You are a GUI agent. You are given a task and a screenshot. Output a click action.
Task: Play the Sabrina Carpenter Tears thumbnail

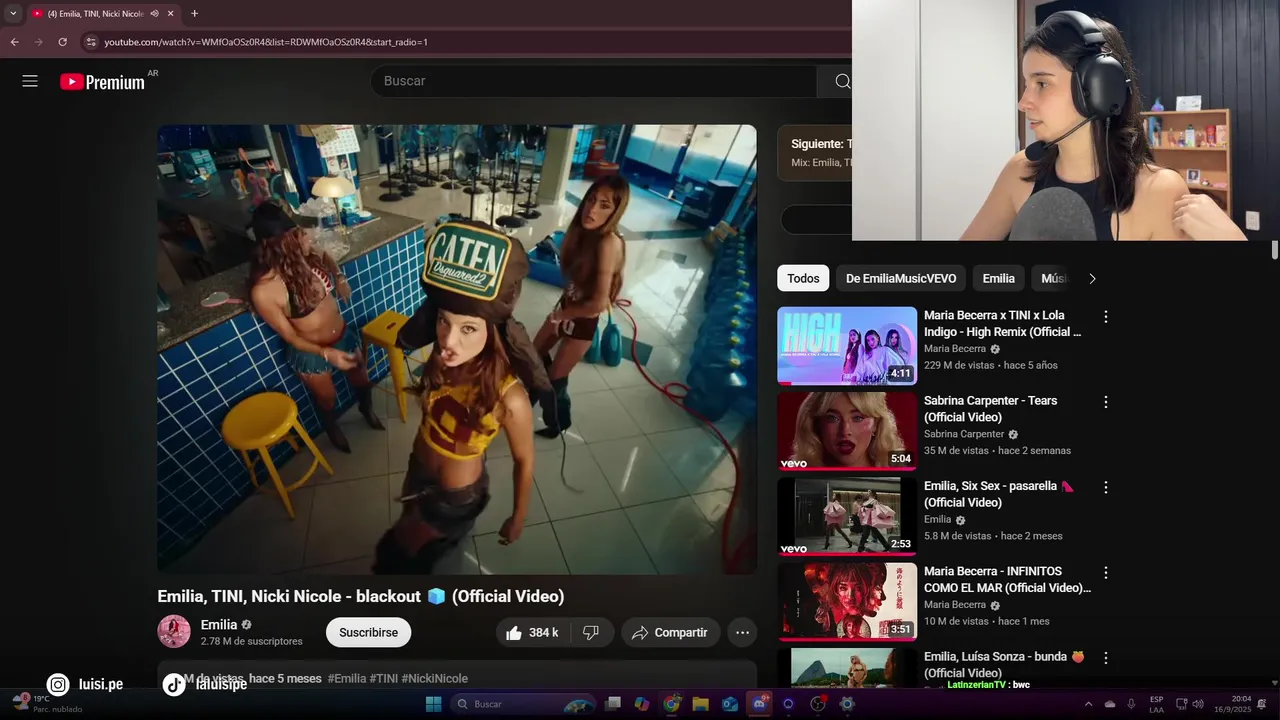847,431
